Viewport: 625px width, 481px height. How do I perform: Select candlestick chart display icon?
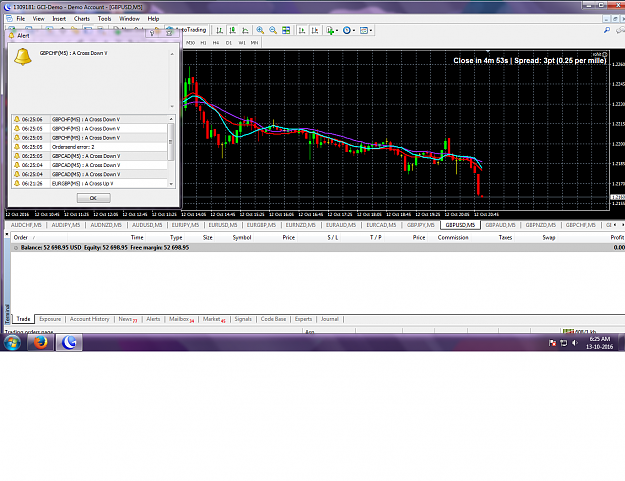[232, 30]
